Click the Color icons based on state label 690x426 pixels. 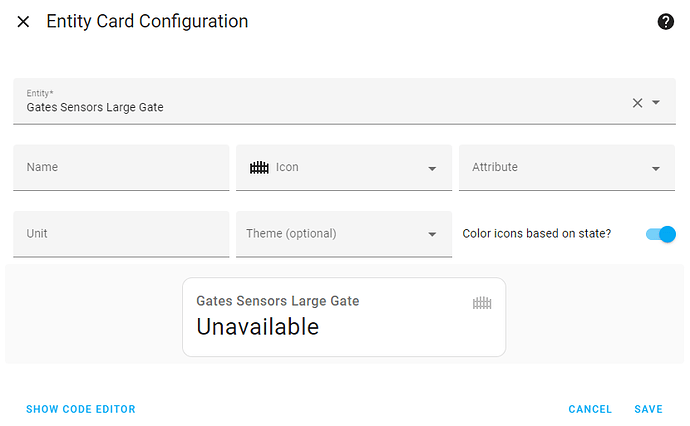coord(536,234)
